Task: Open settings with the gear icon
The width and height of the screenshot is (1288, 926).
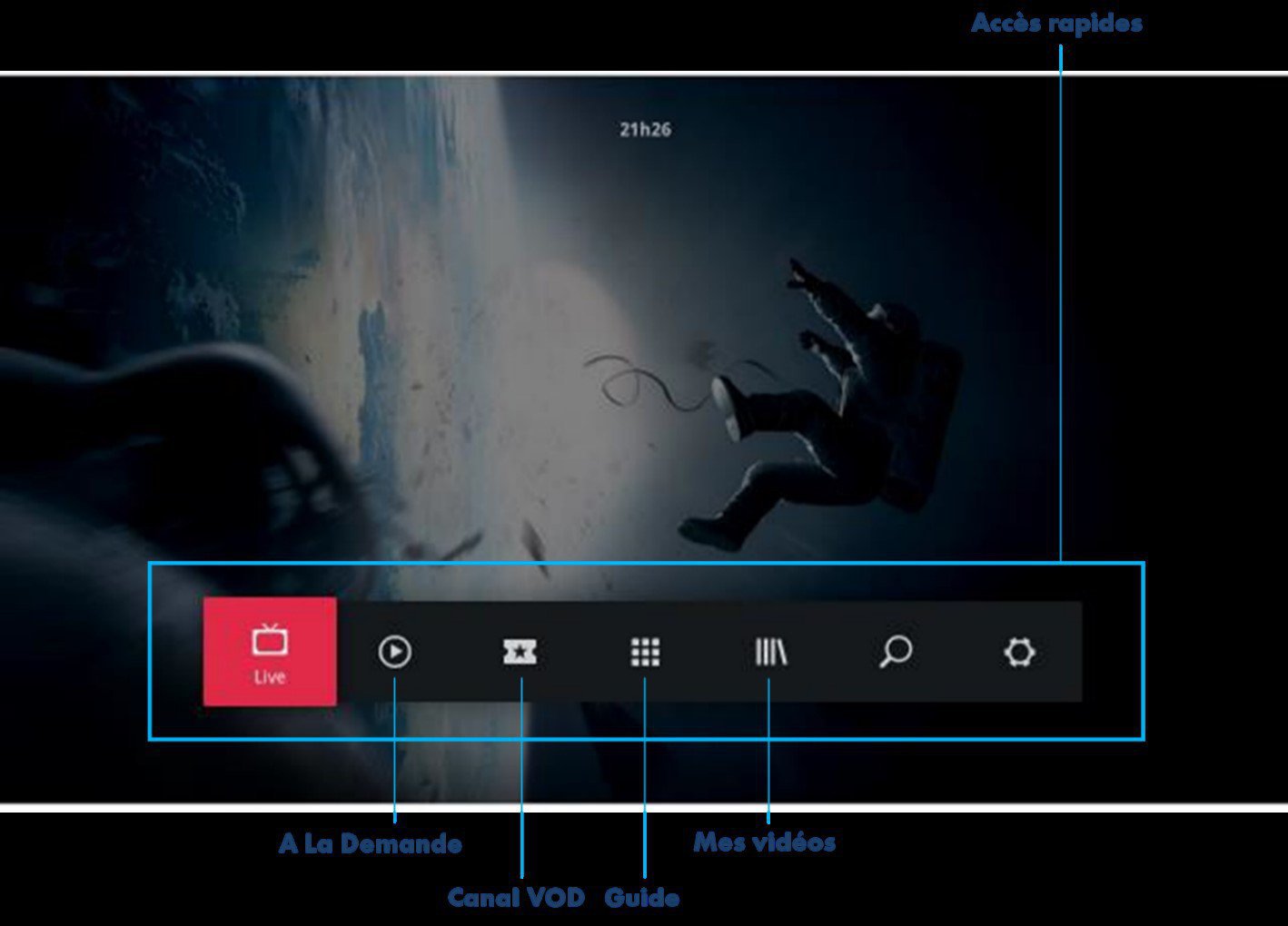Action: (1019, 652)
